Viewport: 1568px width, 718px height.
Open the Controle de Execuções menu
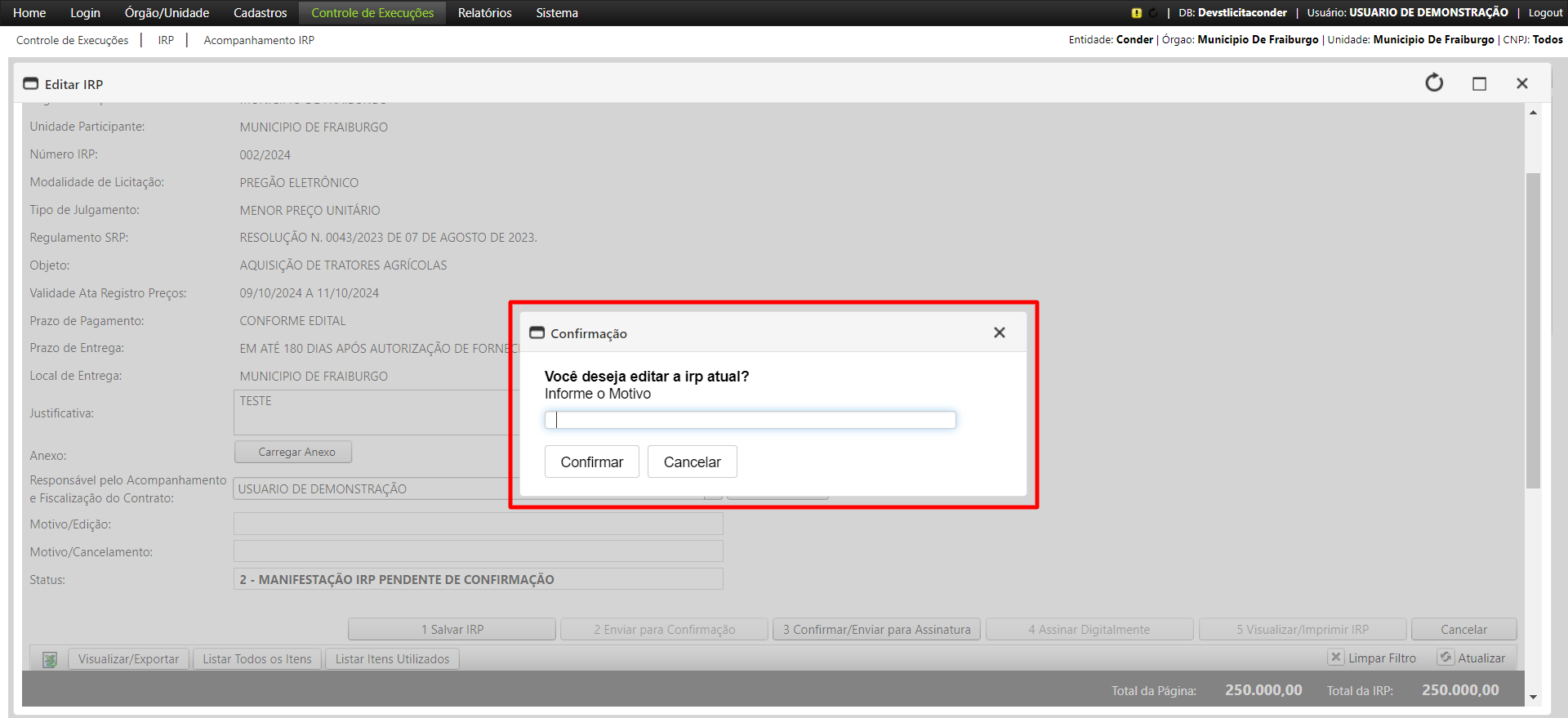372,13
